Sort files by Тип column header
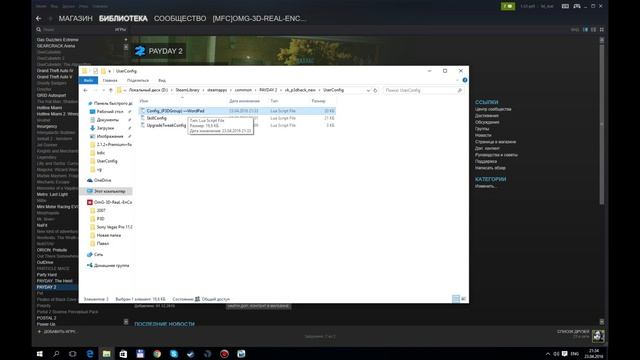The width and height of the screenshot is (640, 360). click(274, 101)
